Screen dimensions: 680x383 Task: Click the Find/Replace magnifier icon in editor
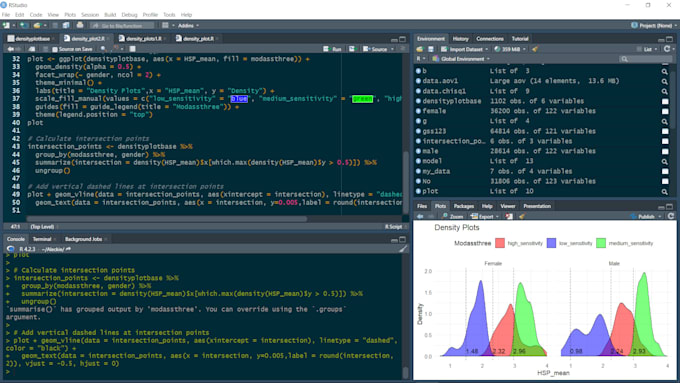[x=103, y=49]
